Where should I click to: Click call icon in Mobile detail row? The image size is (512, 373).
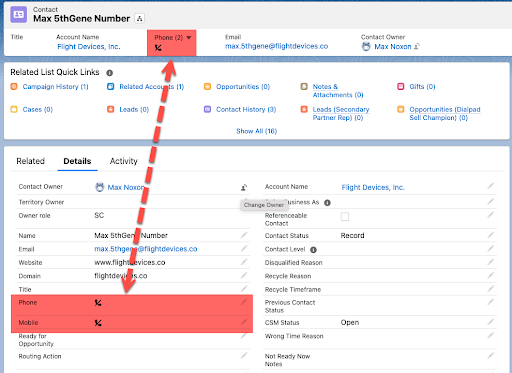[x=98, y=323]
